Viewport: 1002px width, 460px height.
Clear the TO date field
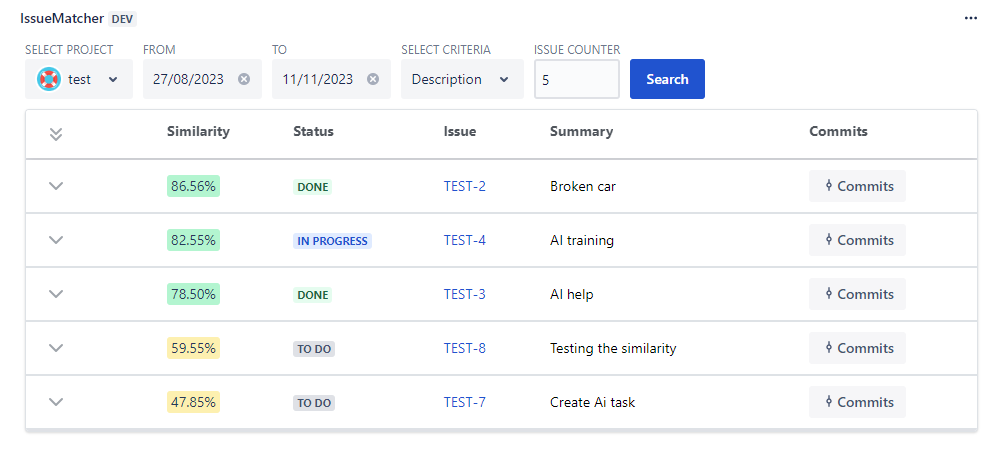pyautogui.click(x=373, y=79)
